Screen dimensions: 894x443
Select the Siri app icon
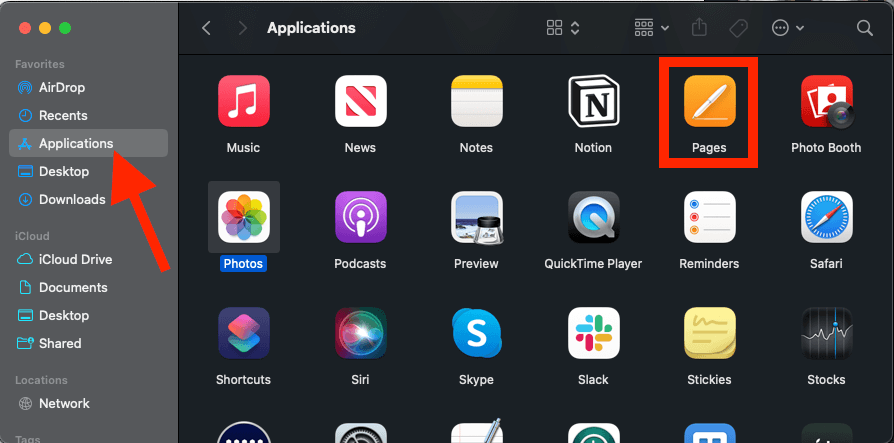click(360, 333)
